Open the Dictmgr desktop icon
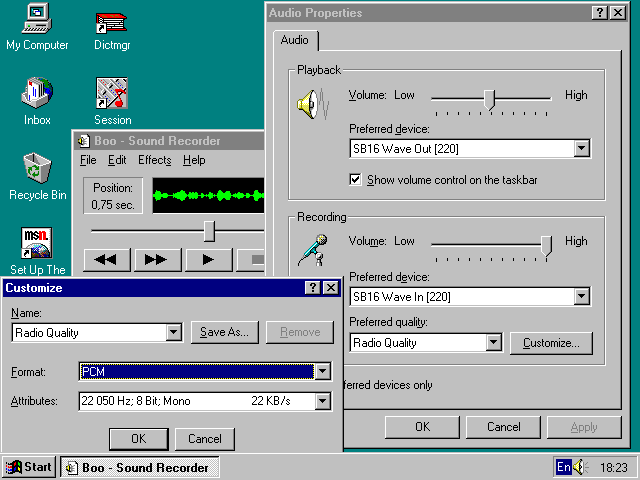The image size is (640, 480). (111, 22)
